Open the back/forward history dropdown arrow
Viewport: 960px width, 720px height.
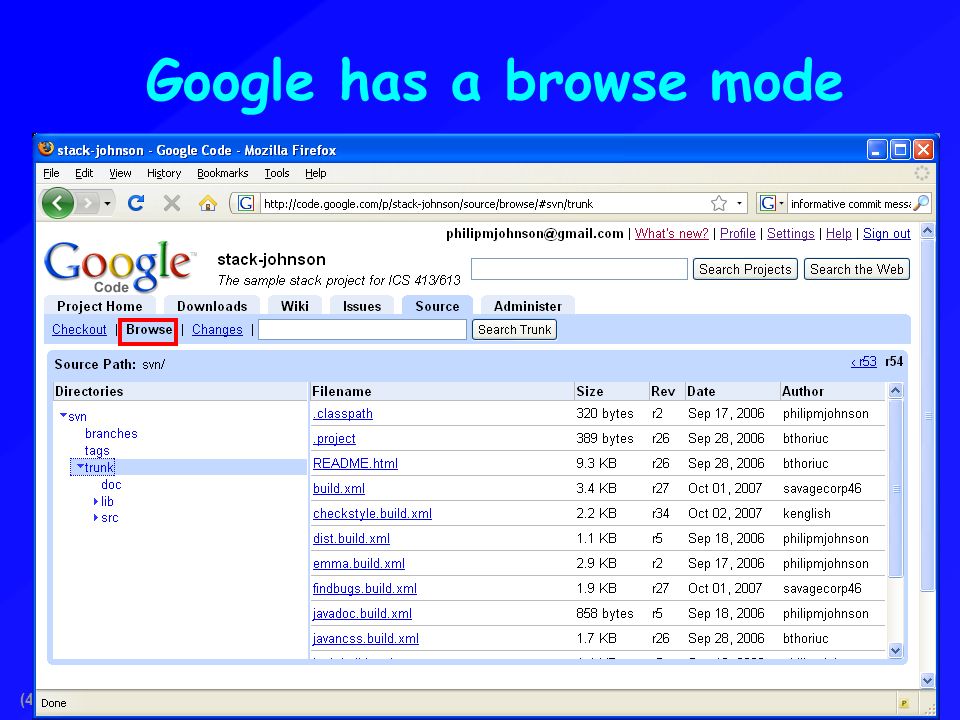pos(107,203)
